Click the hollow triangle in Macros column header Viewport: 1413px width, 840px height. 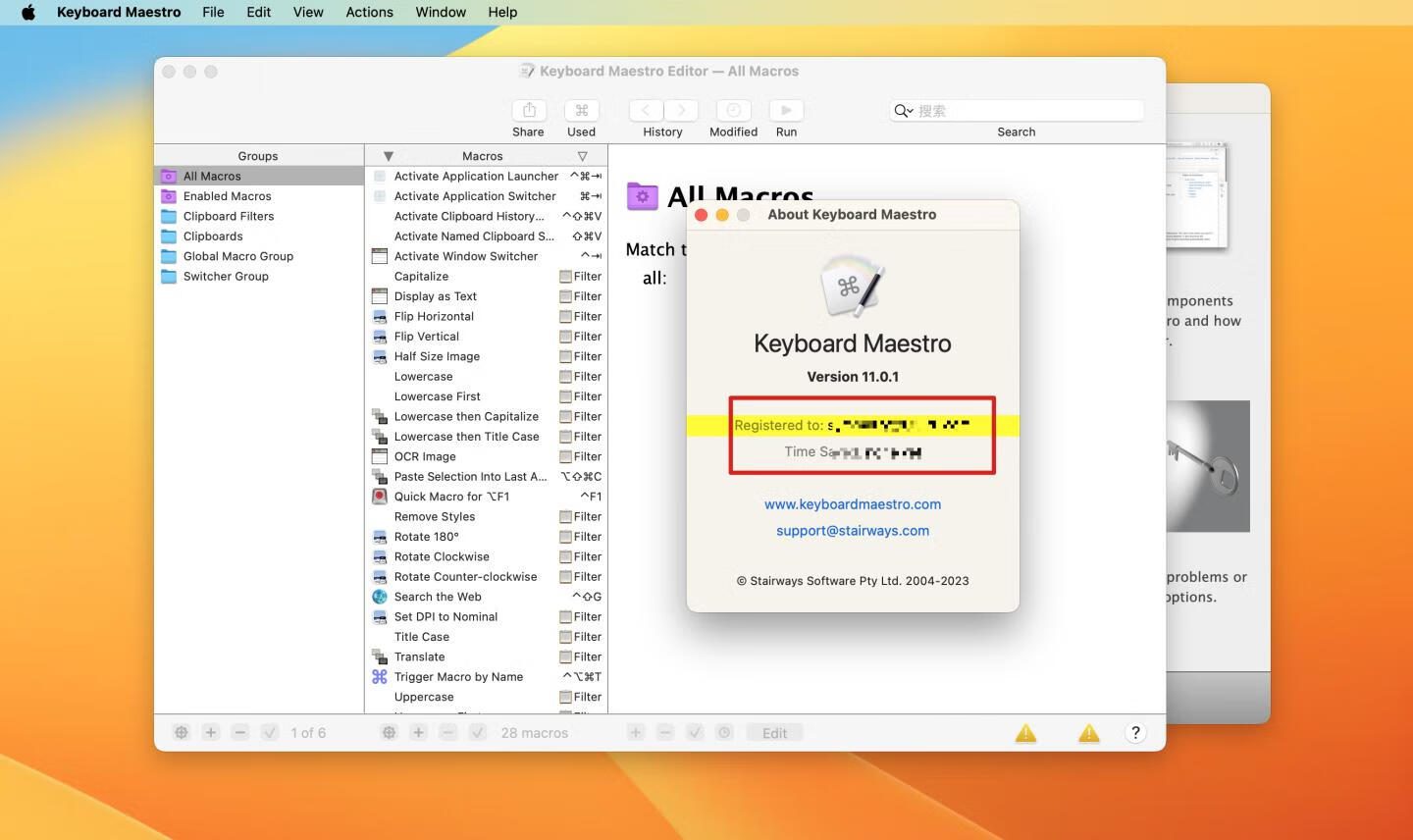pos(583,156)
